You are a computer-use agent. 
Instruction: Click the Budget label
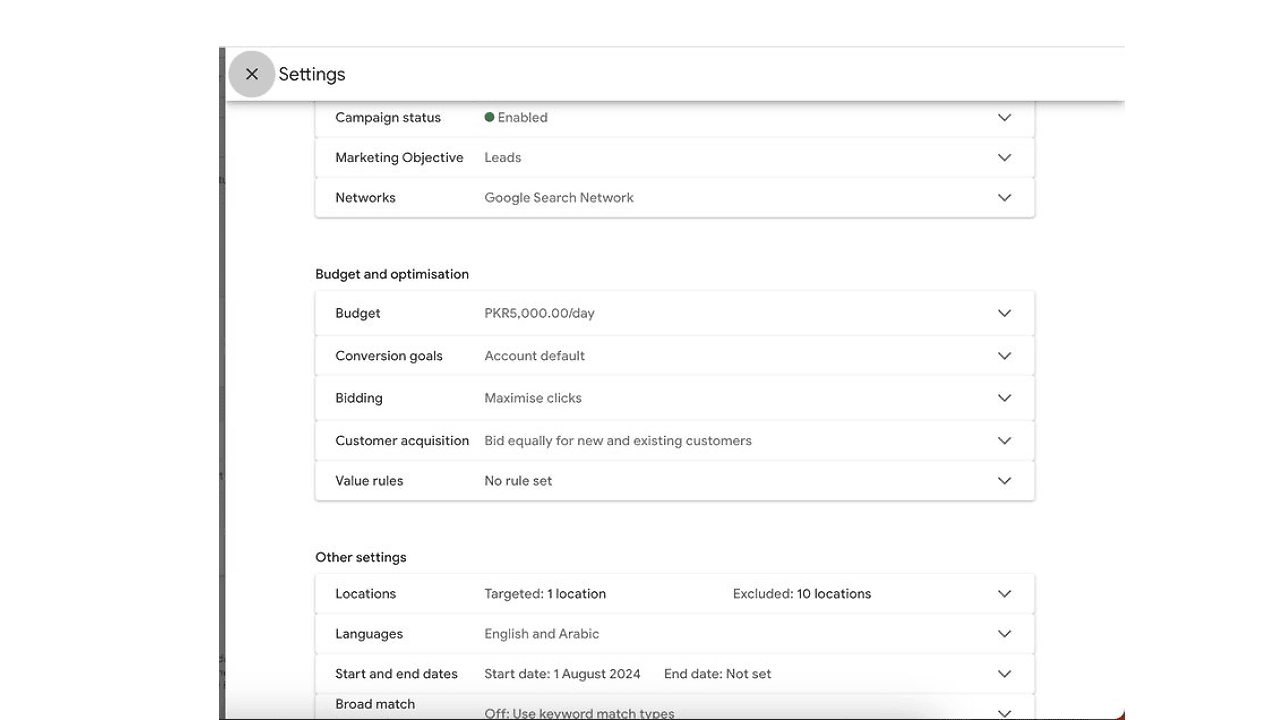pyautogui.click(x=358, y=313)
